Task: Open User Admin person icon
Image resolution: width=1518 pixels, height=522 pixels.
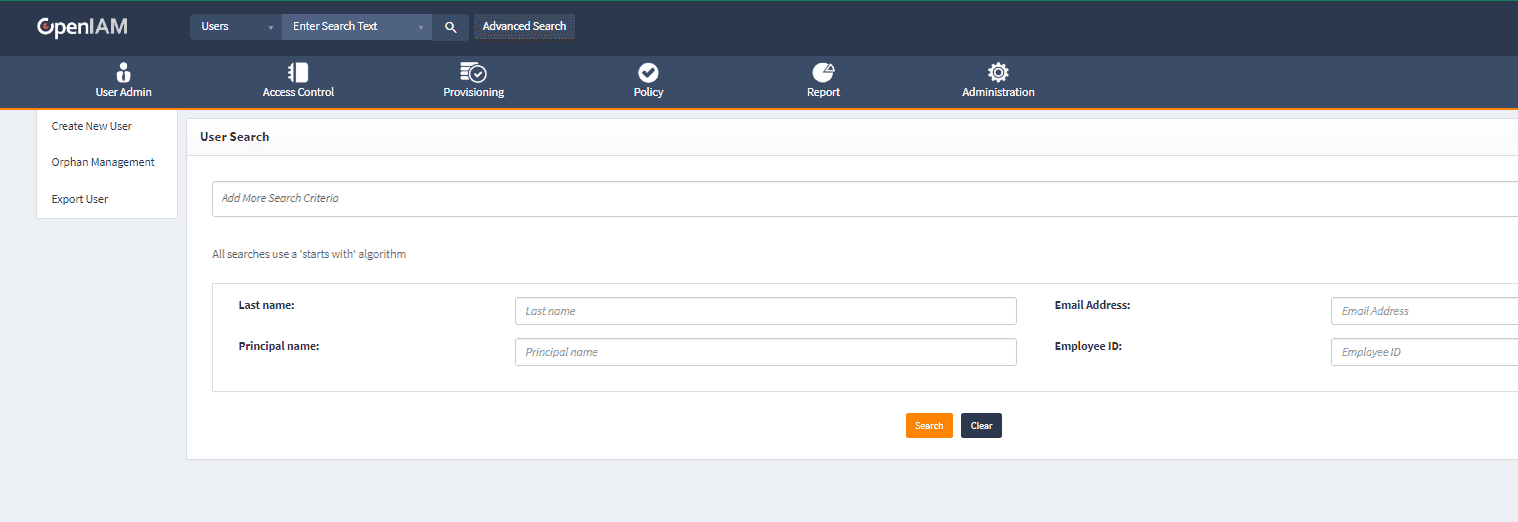Action: pos(123,72)
